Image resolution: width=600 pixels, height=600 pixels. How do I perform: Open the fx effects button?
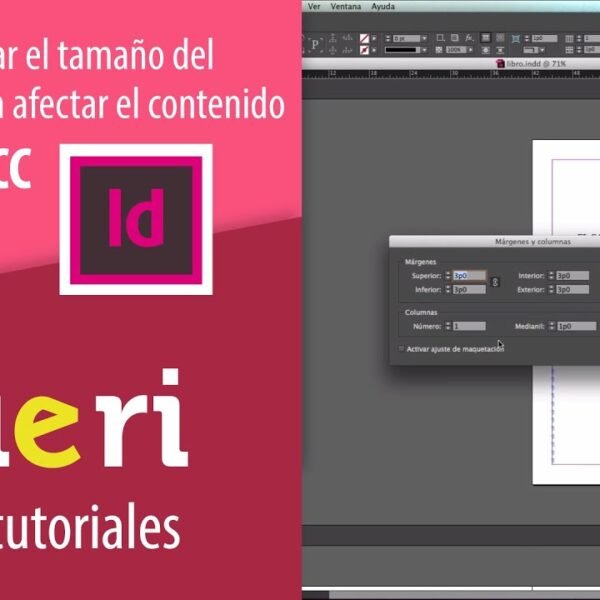470,38
